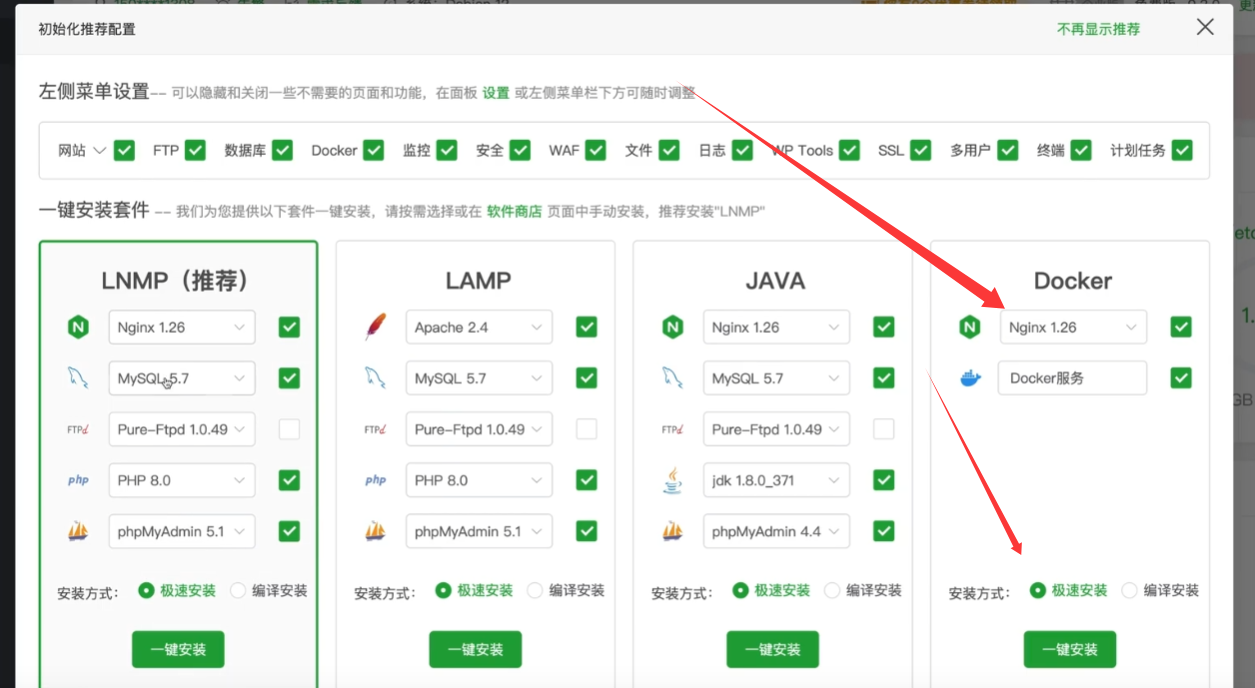Click the MySQL dolphin icon in LAMP card

click(x=375, y=378)
